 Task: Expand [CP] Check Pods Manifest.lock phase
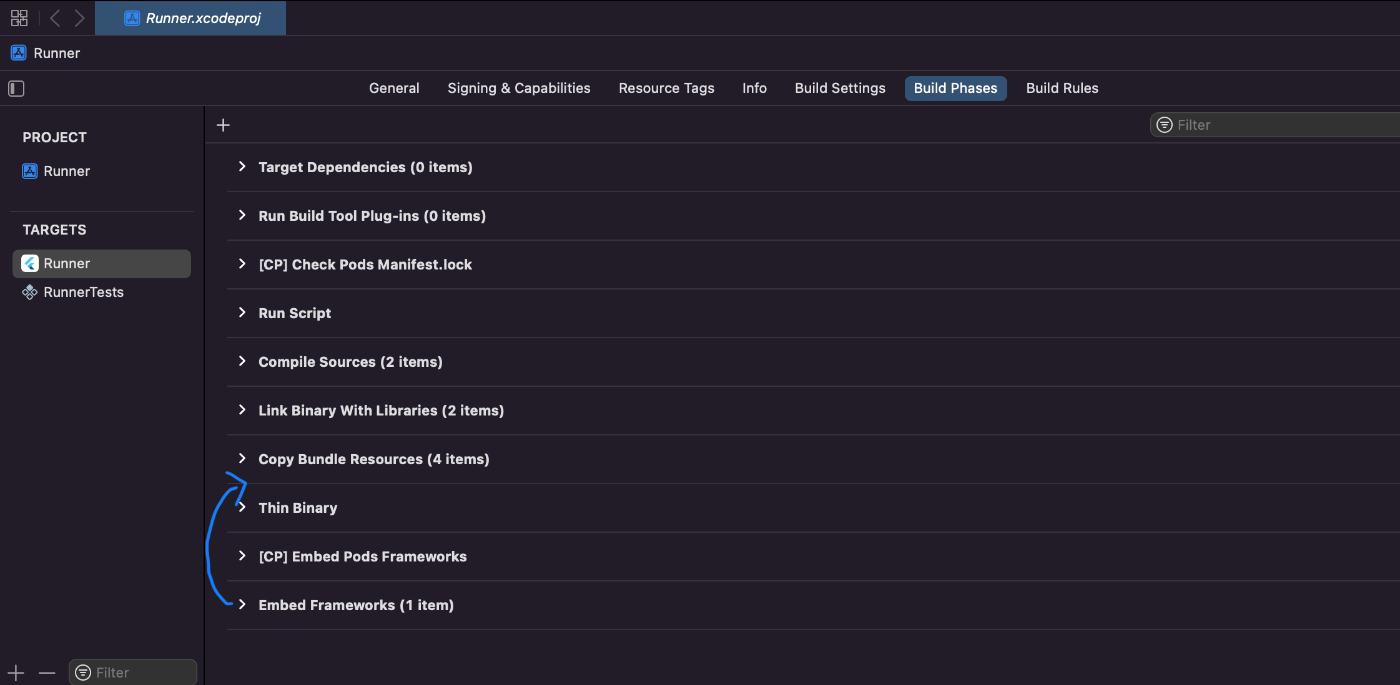click(242, 264)
